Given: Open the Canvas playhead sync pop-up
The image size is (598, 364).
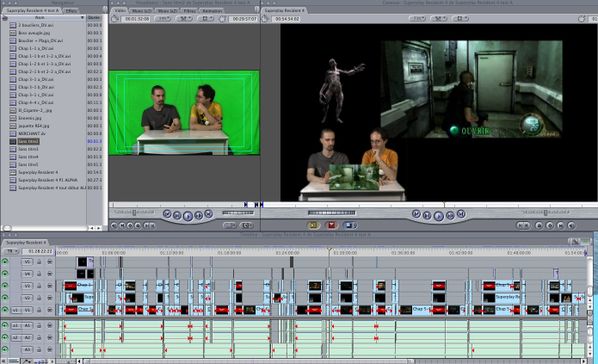Looking at the screenshot, I should click(x=439, y=18).
